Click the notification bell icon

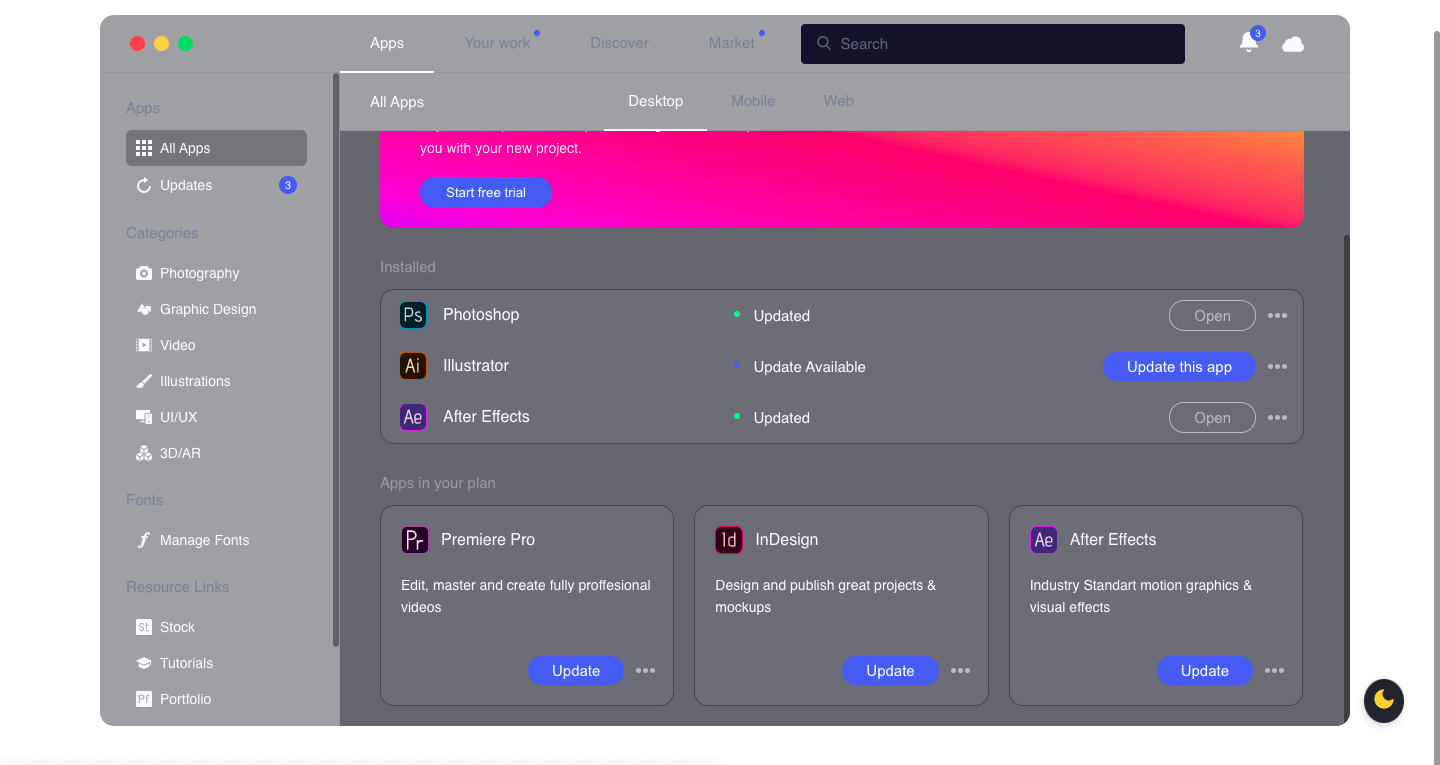1248,43
